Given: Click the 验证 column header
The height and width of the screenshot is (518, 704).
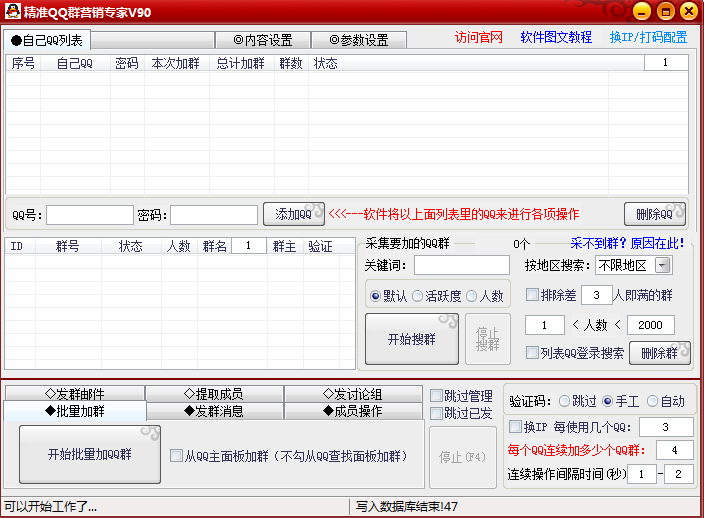Looking at the screenshot, I should [321, 246].
